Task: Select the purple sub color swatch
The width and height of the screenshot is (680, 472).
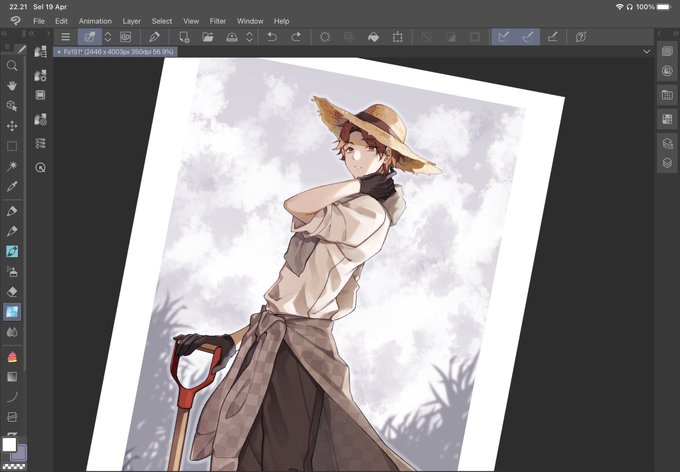Action: [x=20, y=454]
